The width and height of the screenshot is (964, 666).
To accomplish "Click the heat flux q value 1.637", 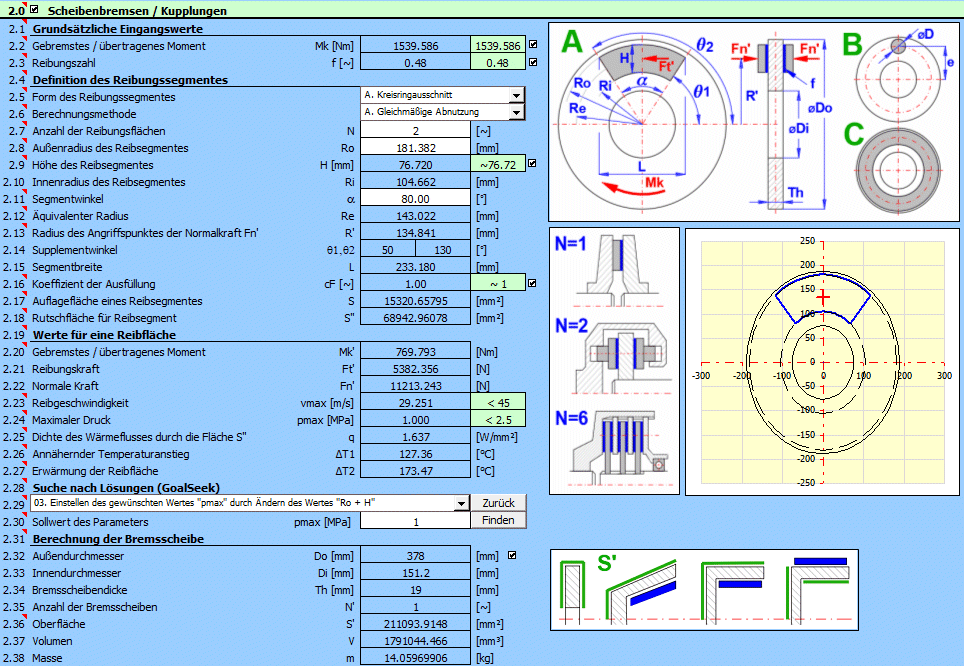I will (x=416, y=437).
